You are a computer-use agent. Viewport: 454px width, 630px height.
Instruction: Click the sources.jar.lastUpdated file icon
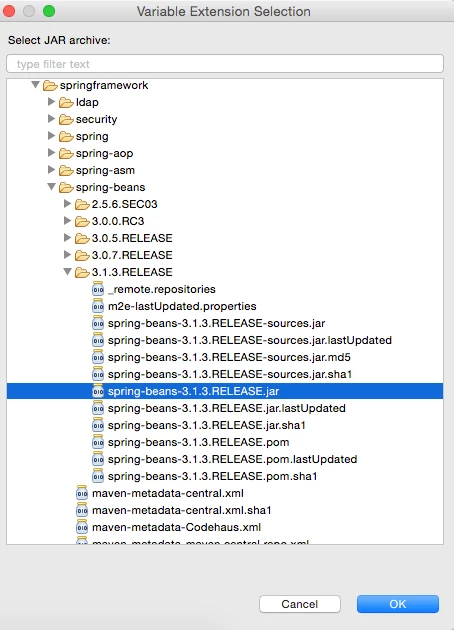tap(98, 340)
